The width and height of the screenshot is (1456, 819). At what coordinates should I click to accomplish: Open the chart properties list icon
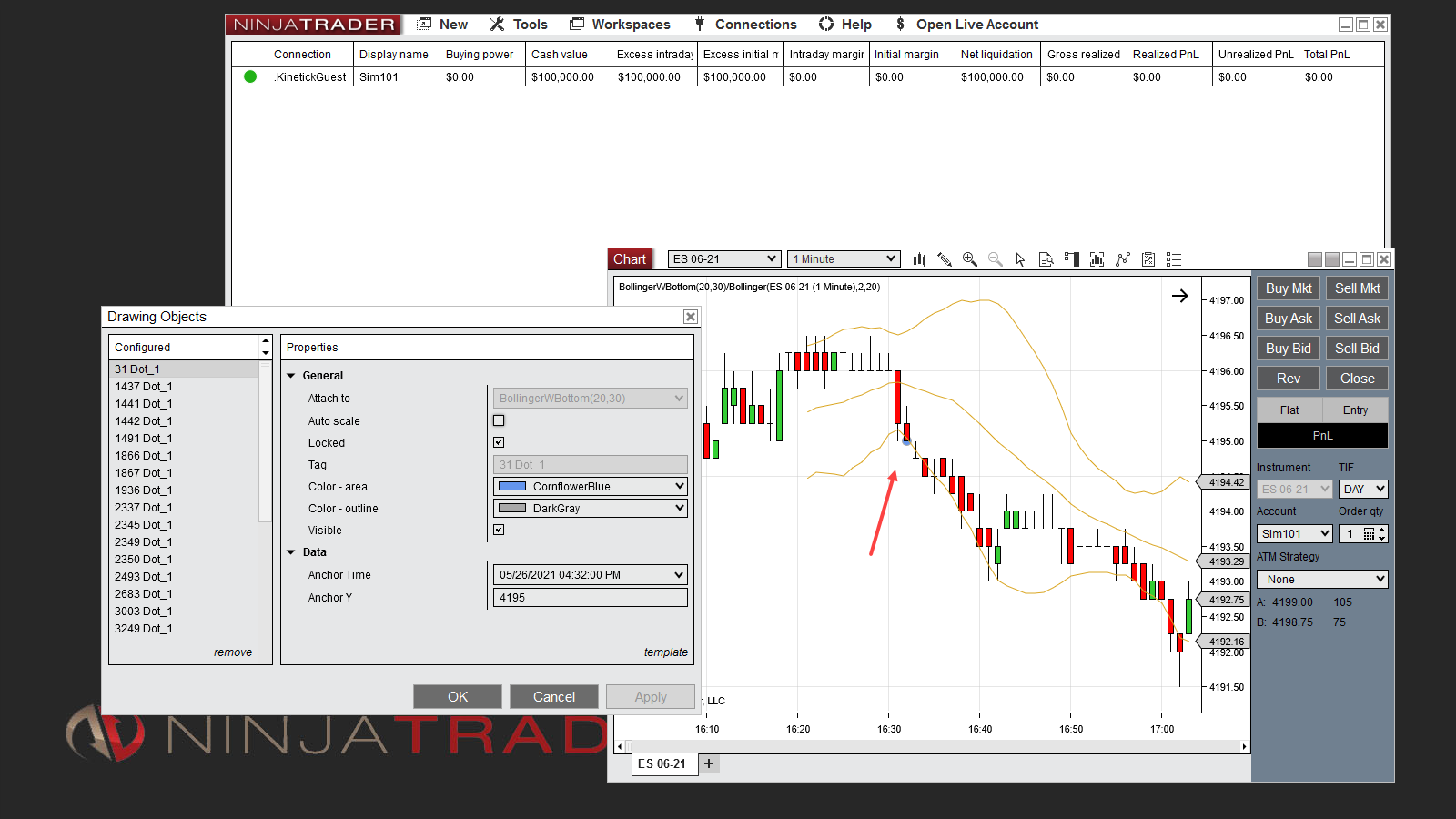(1174, 259)
